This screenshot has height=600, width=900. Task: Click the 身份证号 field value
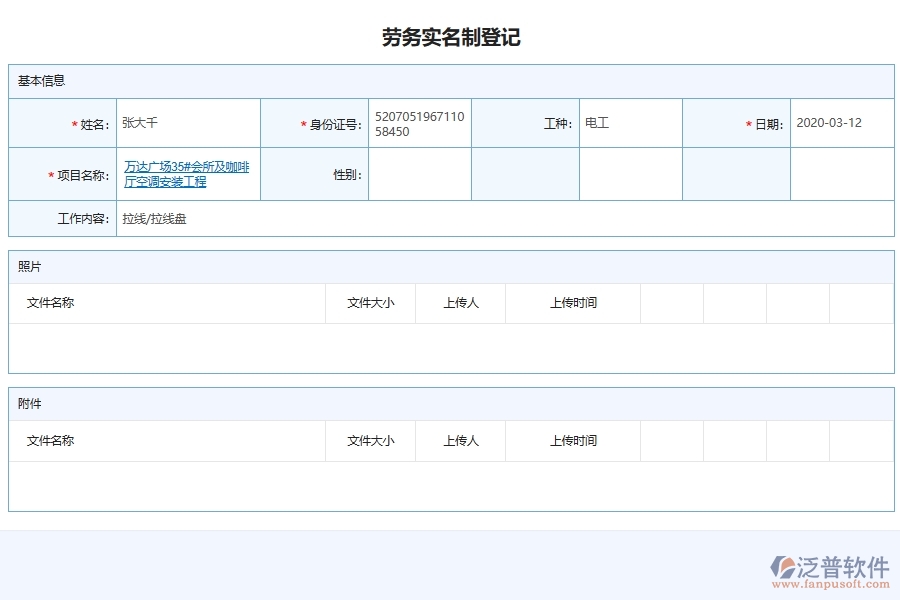[418, 122]
